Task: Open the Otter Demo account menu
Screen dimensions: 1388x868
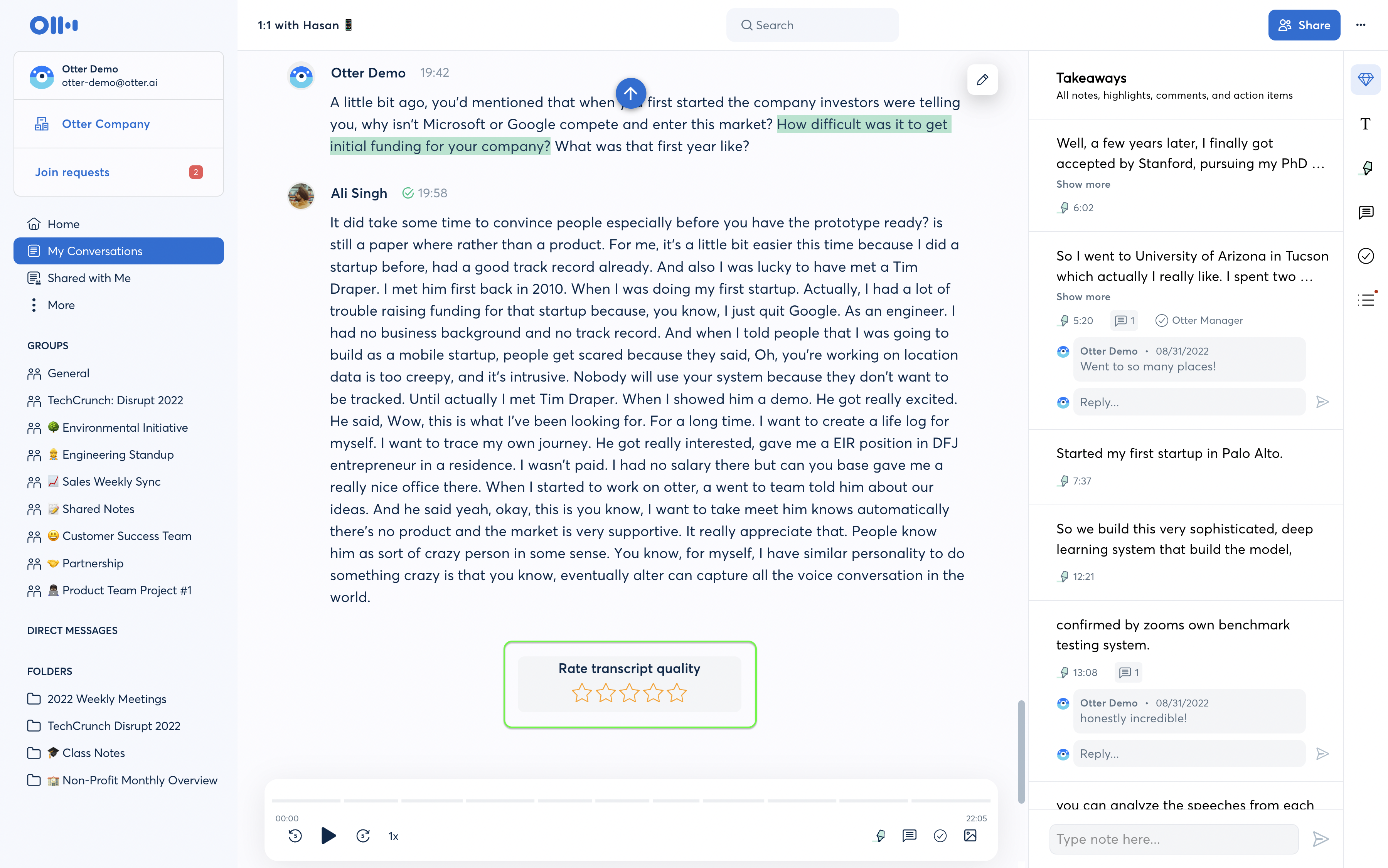Action: (x=118, y=76)
